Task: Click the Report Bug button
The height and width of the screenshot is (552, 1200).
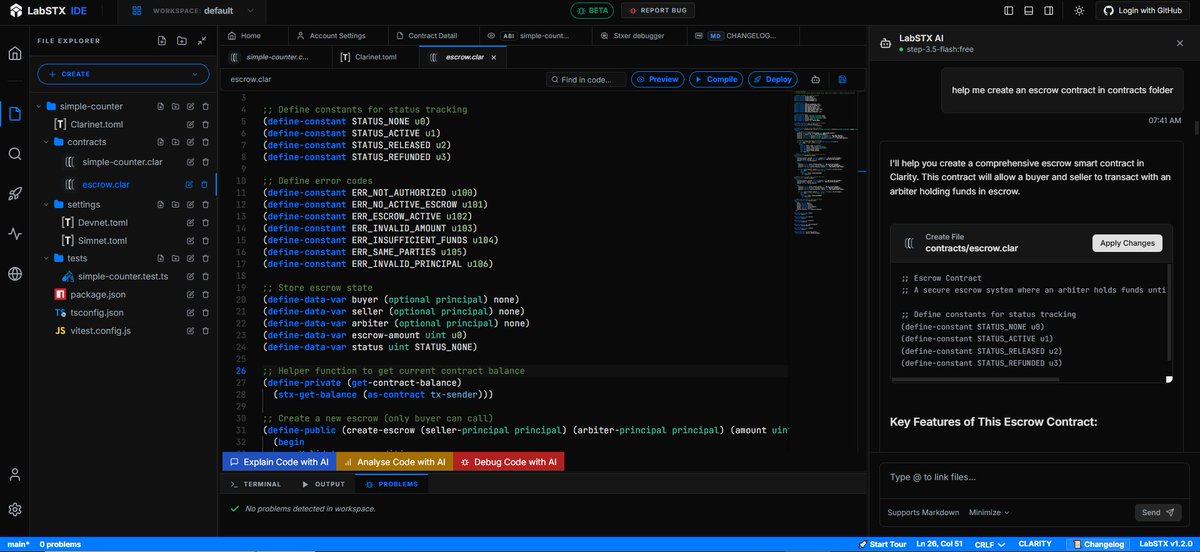Action: pos(657,10)
